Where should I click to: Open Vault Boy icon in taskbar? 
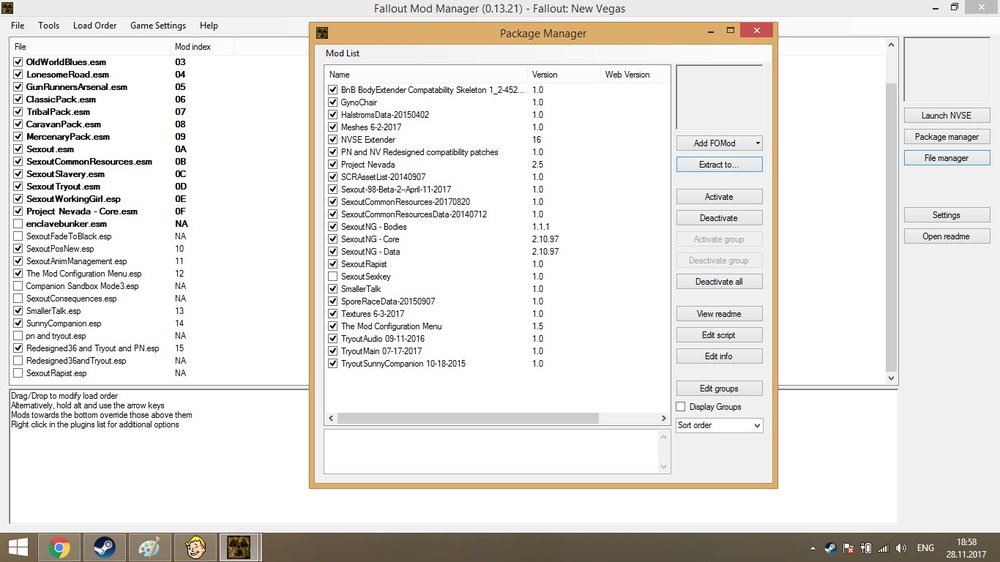coord(195,547)
